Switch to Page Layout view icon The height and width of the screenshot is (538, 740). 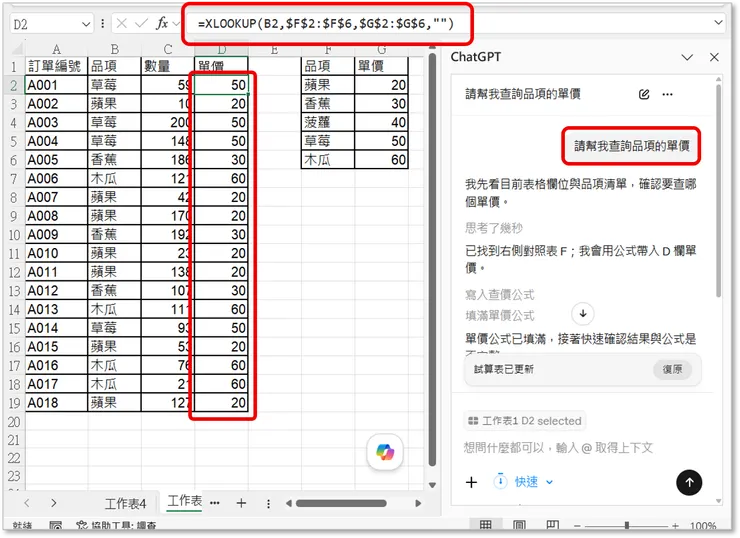[519, 525]
